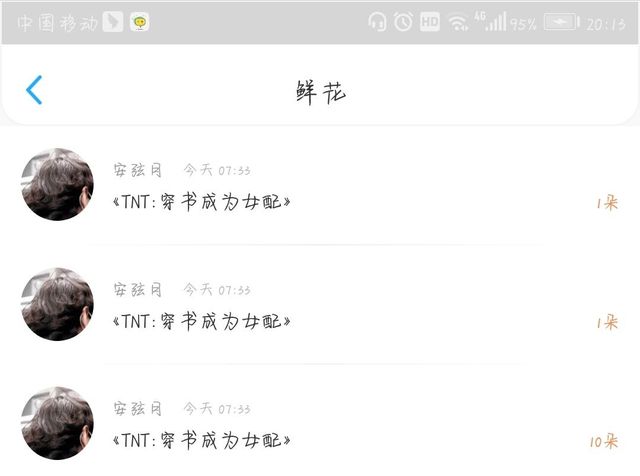Viewport: 640px width, 476px height.
Task: Open the second 安弦月 avatar
Action: coord(58,304)
